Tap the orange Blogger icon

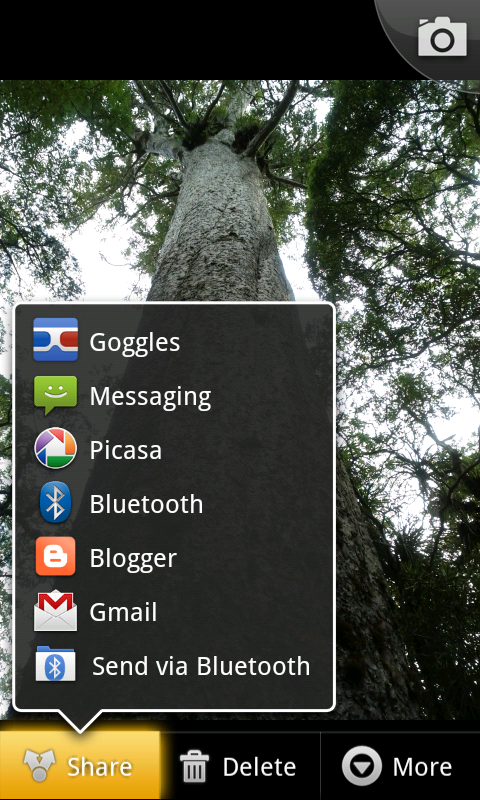(x=56, y=557)
